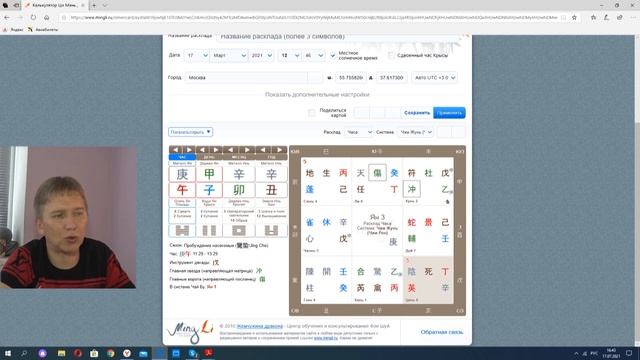This screenshot has width=640, height=360.
Task: Open the Расклад type dropdown
Action: tap(359, 132)
